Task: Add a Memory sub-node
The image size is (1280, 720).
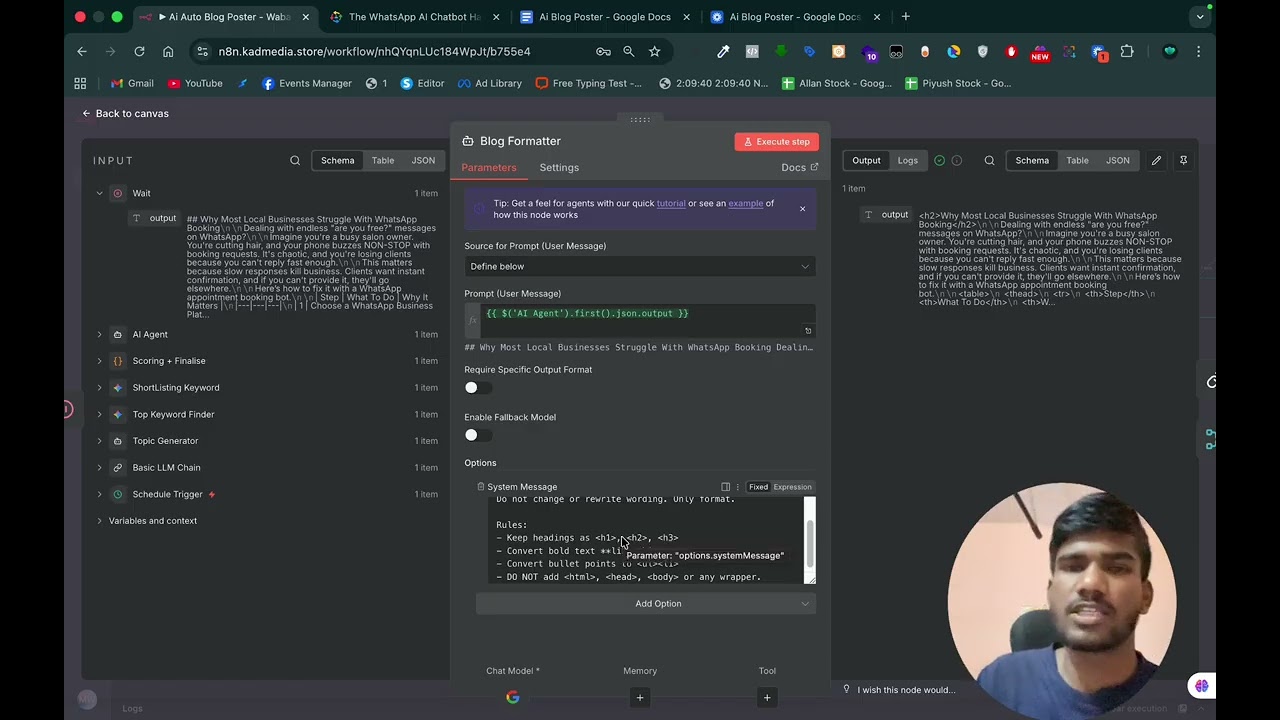Action: point(640,697)
